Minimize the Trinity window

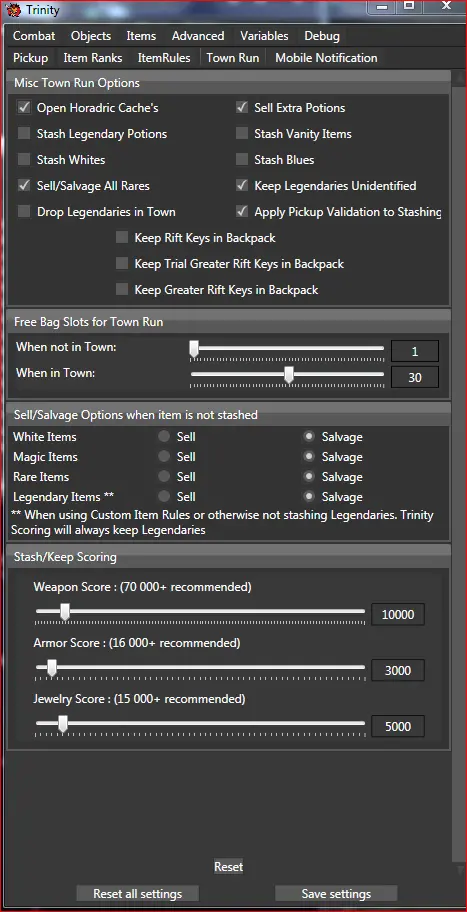click(382, 6)
